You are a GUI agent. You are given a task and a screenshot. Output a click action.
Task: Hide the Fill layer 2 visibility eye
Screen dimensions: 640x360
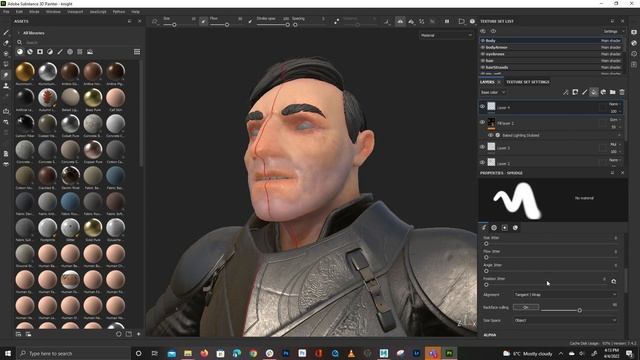pos(482,122)
